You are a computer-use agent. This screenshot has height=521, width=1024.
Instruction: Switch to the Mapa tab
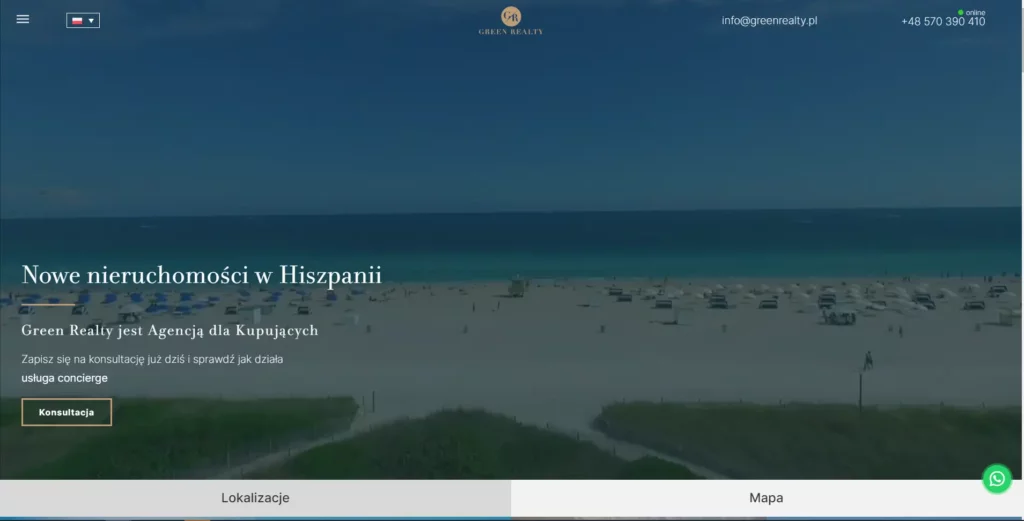766,498
